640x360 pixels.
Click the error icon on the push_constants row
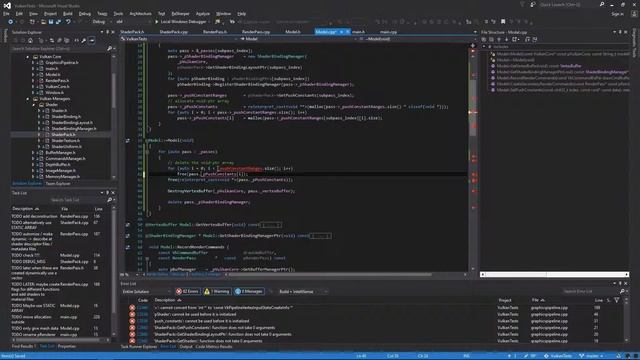point(132,321)
